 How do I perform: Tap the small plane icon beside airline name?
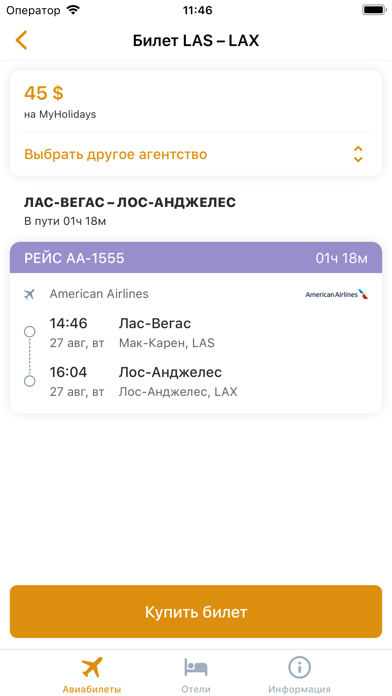click(29, 294)
